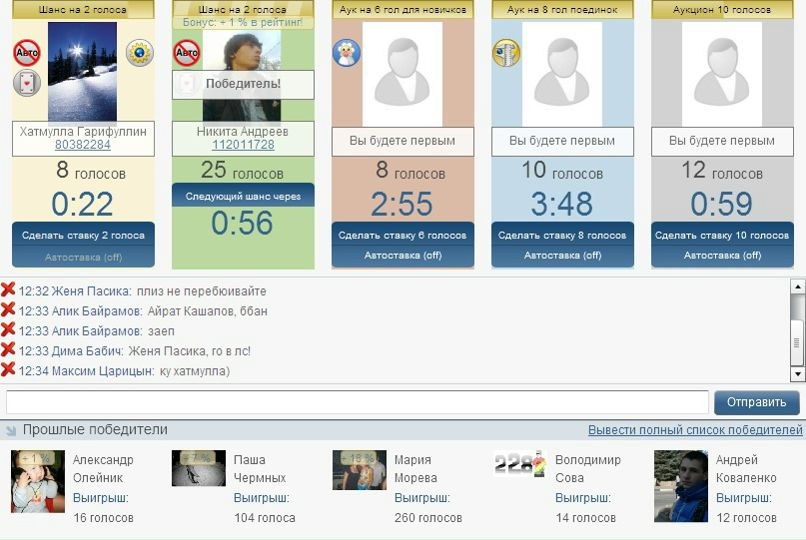This screenshot has height=540, width=806.
Task: Collapse the Прошлые победители section arrow
Action: 11,431
